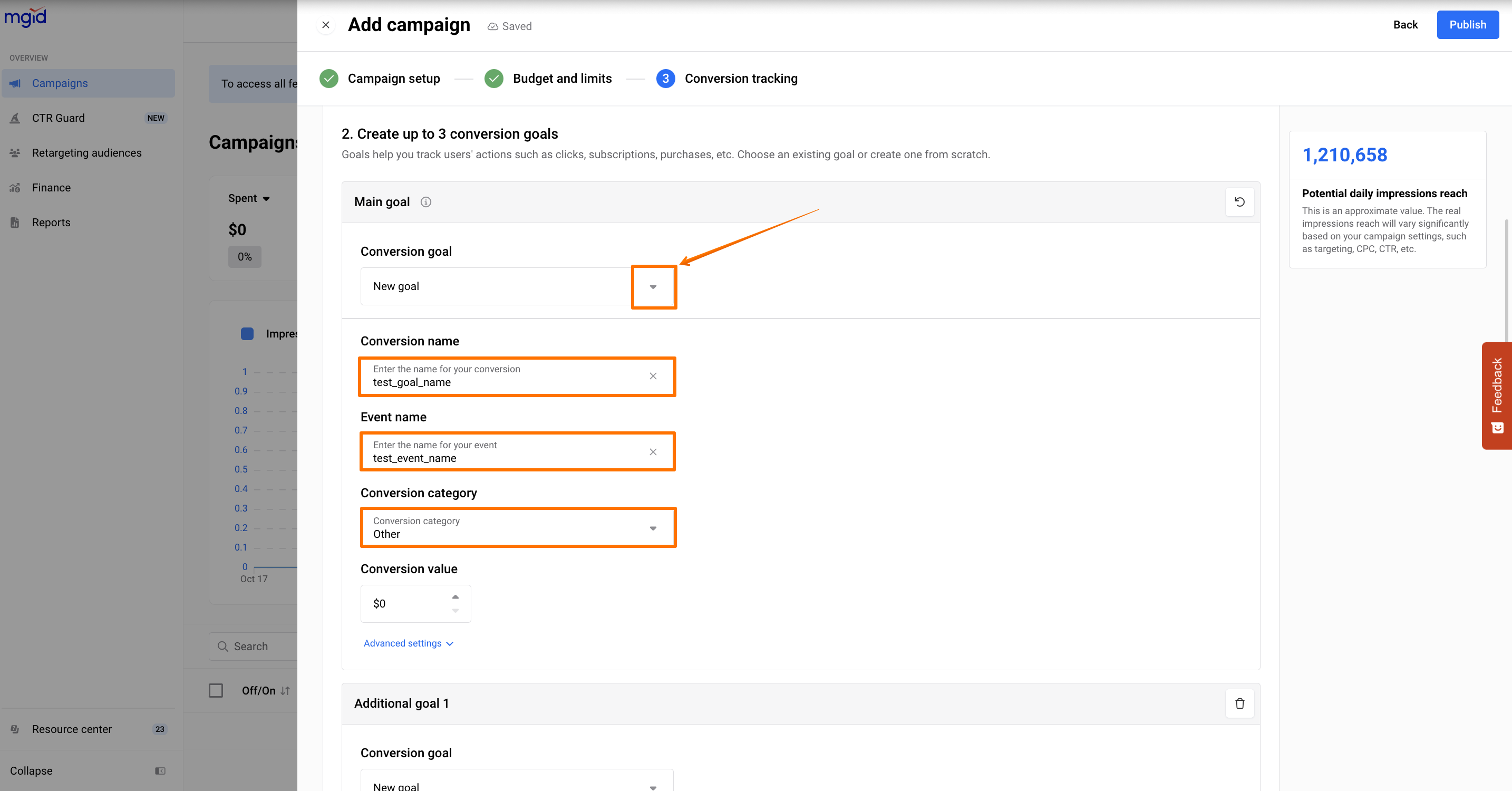Close the Add campaign panel
The height and width of the screenshot is (791, 1512).
326,25
